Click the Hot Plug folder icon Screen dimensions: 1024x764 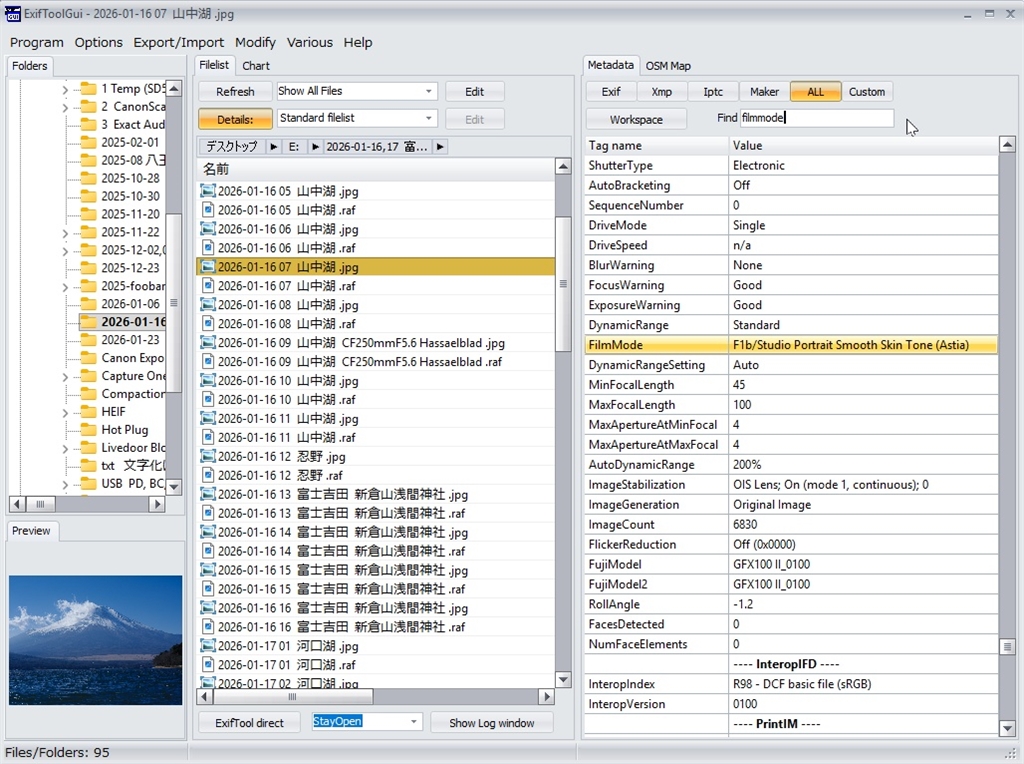click(87, 430)
